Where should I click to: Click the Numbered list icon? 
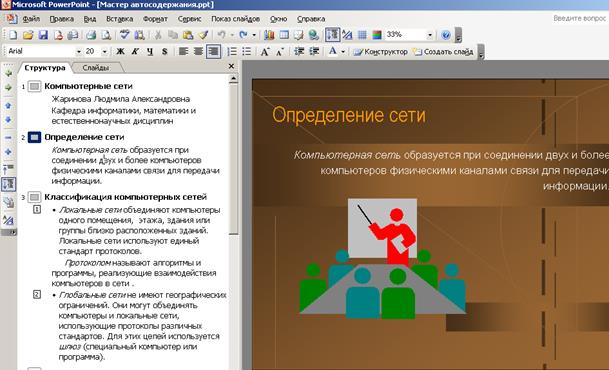coord(232,51)
